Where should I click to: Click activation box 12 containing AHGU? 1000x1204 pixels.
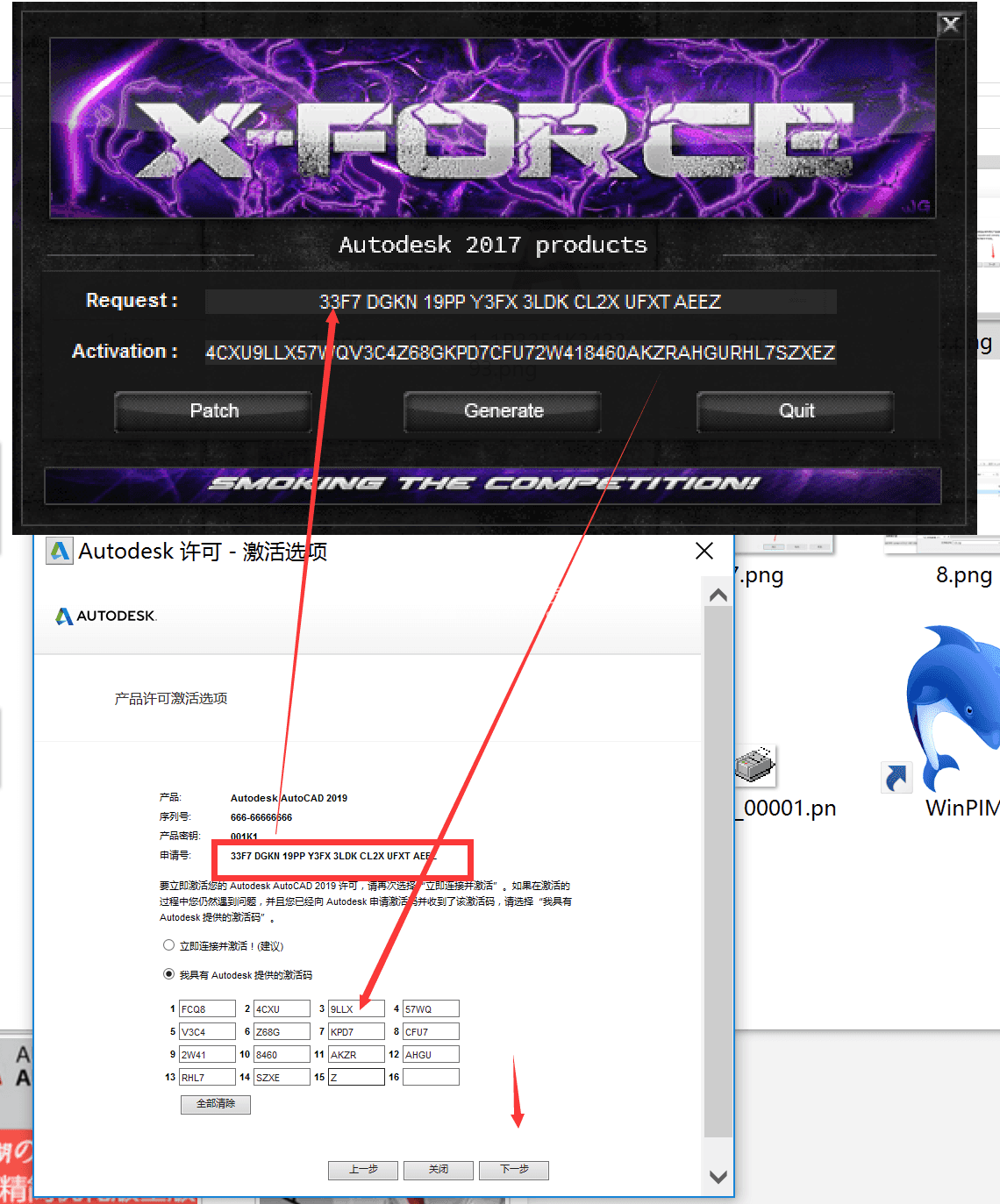tap(431, 1055)
